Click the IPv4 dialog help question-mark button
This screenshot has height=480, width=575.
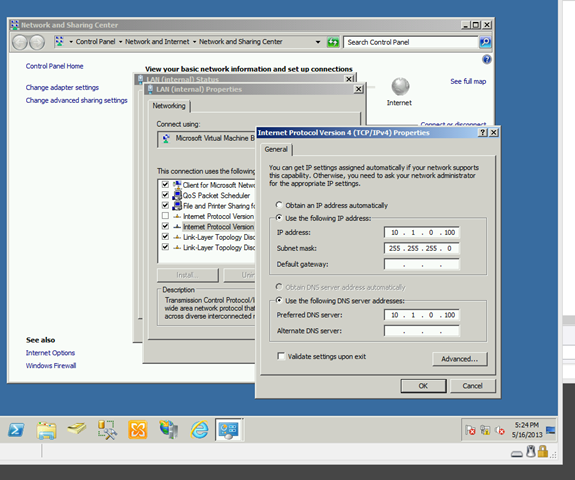click(483, 133)
